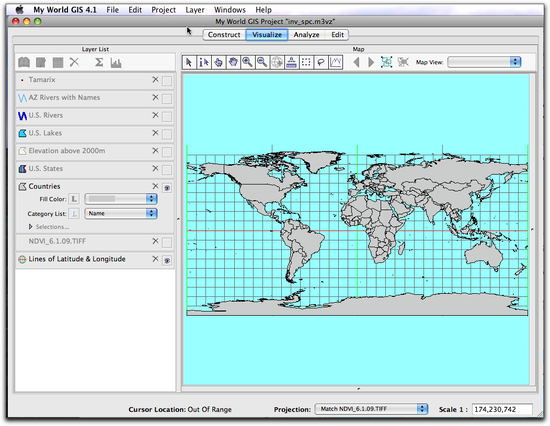Open the Map View dropdown
The width and height of the screenshot is (550, 426).
[484, 62]
